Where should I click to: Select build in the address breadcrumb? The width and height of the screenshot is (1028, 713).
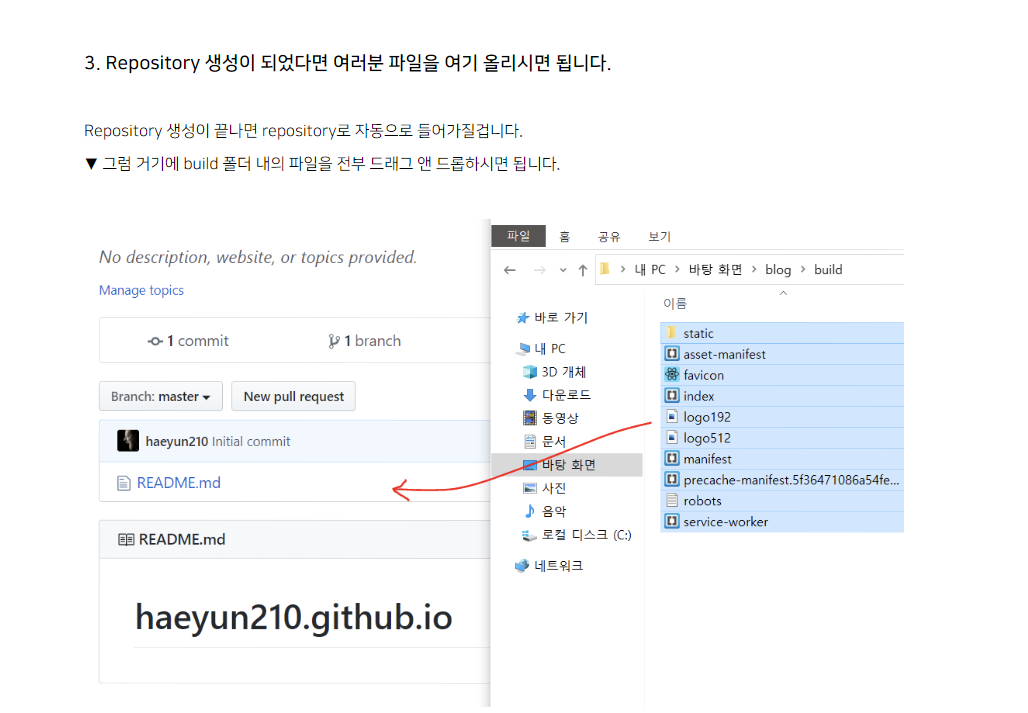(828, 269)
